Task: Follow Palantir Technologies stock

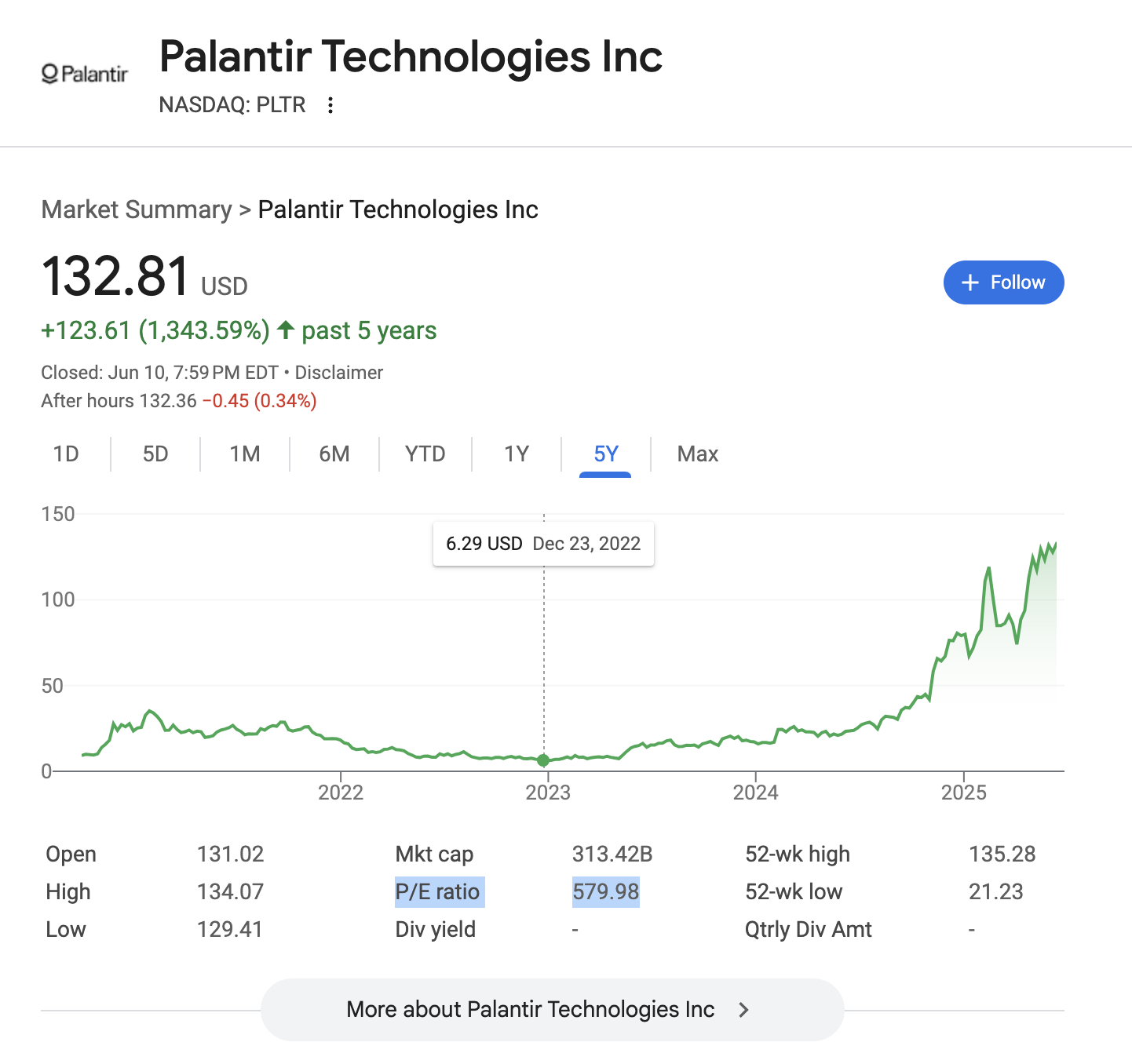Action: (x=1003, y=282)
